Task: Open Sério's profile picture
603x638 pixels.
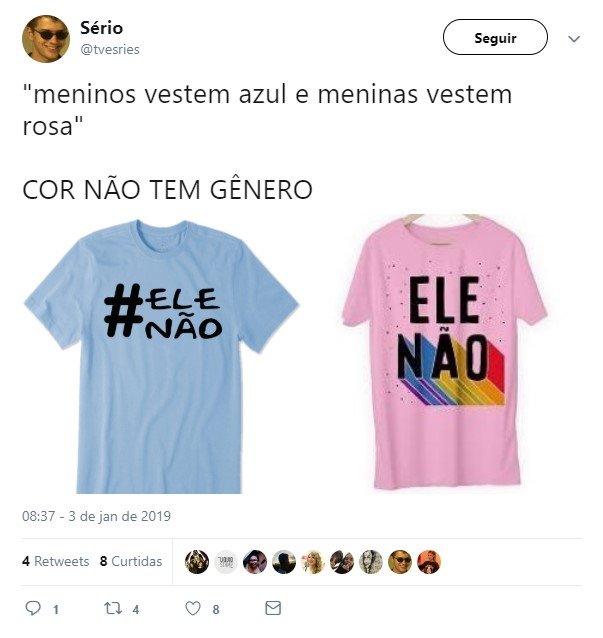Action: [46, 39]
